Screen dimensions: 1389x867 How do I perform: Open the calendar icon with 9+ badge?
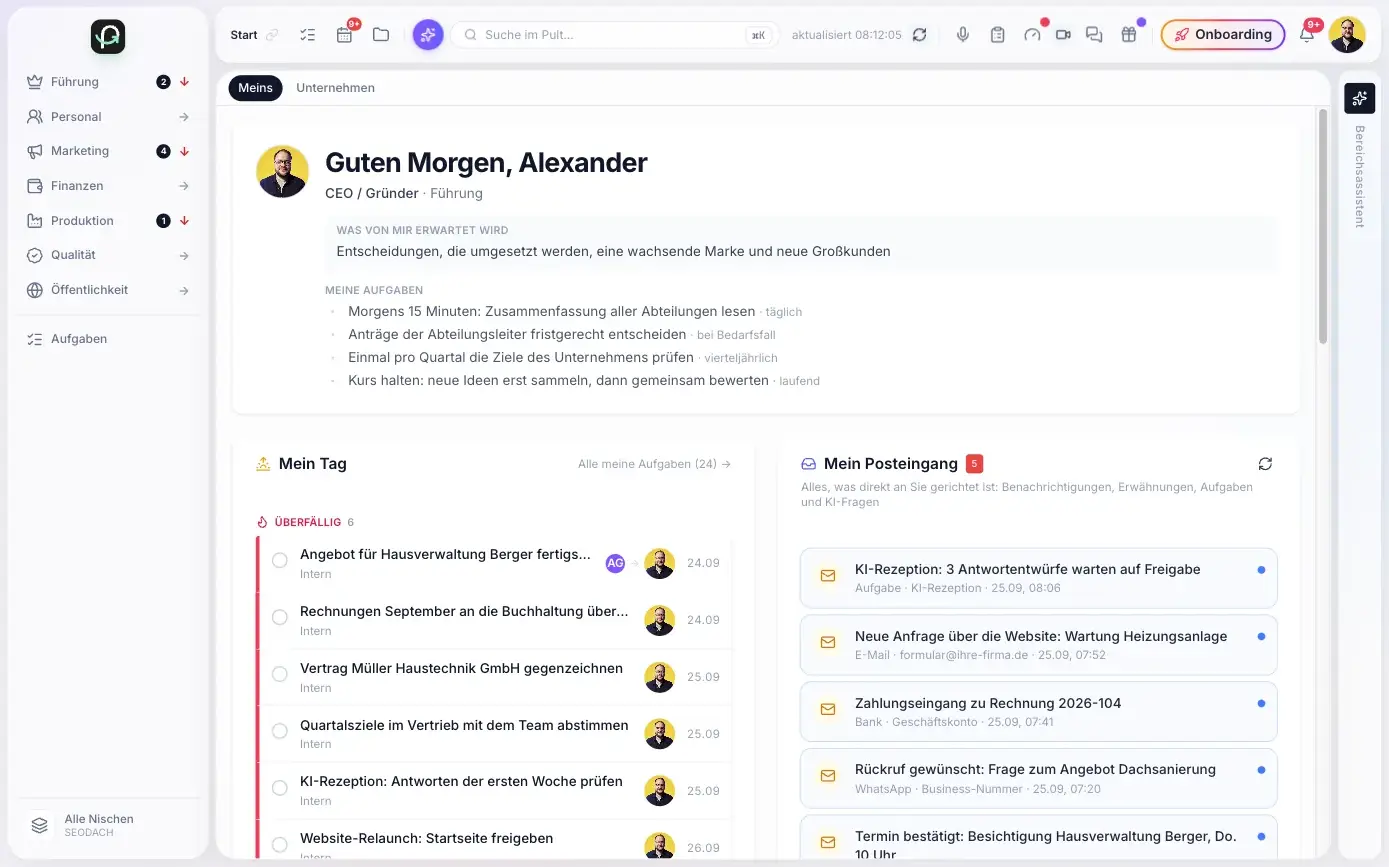click(345, 35)
